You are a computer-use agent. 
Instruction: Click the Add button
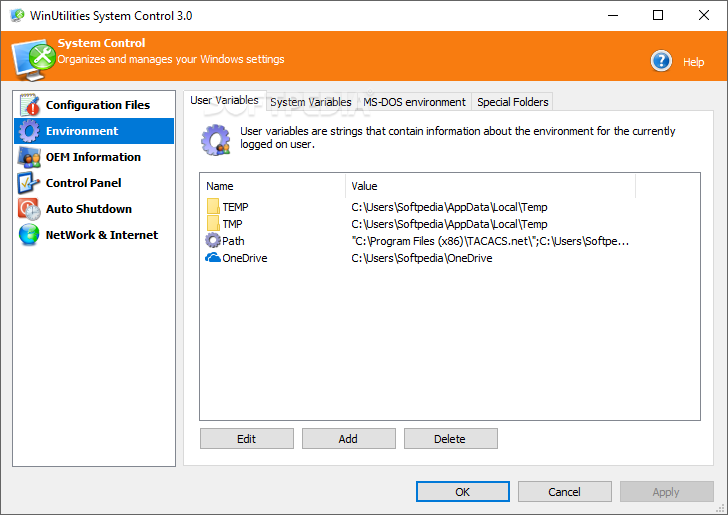click(349, 438)
